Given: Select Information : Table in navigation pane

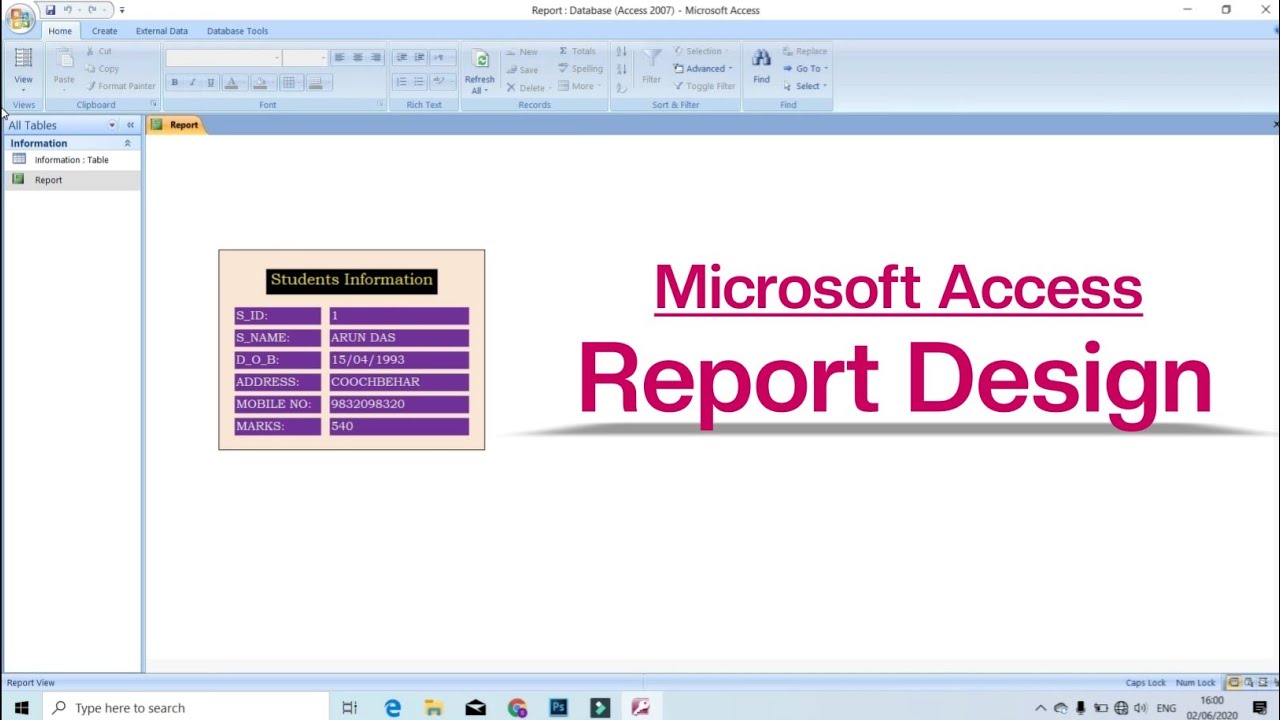Looking at the screenshot, I should pyautogui.click(x=72, y=160).
